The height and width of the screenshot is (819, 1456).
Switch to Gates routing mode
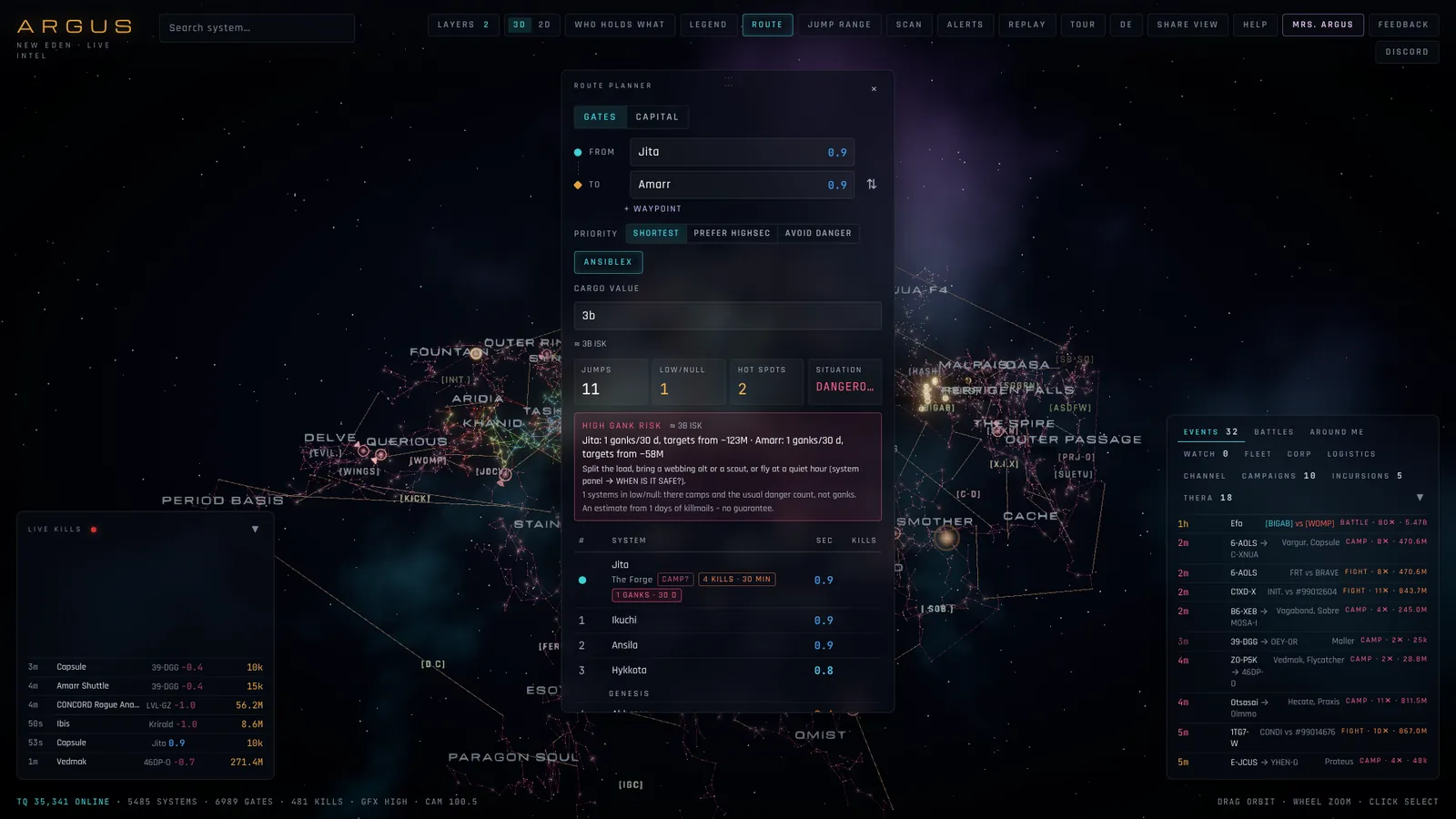tap(600, 116)
